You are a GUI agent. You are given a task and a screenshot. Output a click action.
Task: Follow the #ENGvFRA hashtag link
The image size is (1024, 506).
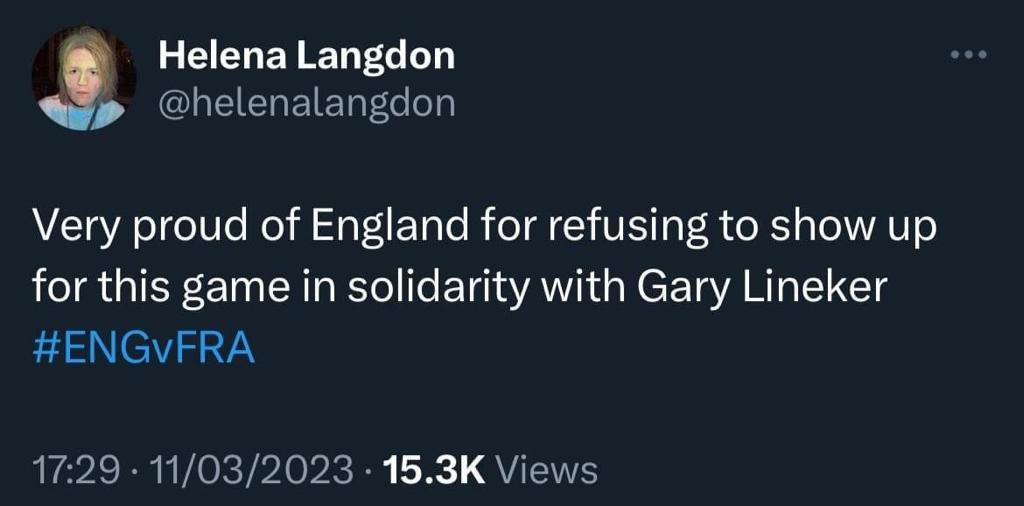(x=144, y=349)
